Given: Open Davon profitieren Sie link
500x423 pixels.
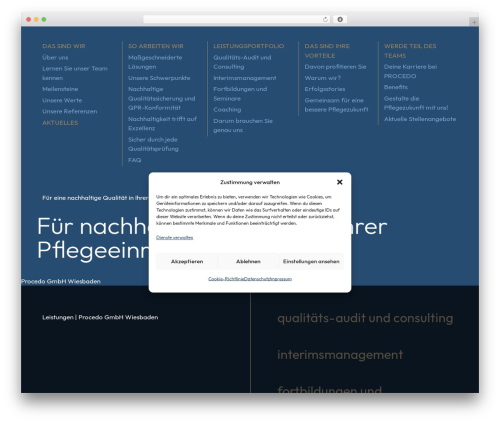Looking at the screenshot, I should pyautogui.click(x=335, y=67).
